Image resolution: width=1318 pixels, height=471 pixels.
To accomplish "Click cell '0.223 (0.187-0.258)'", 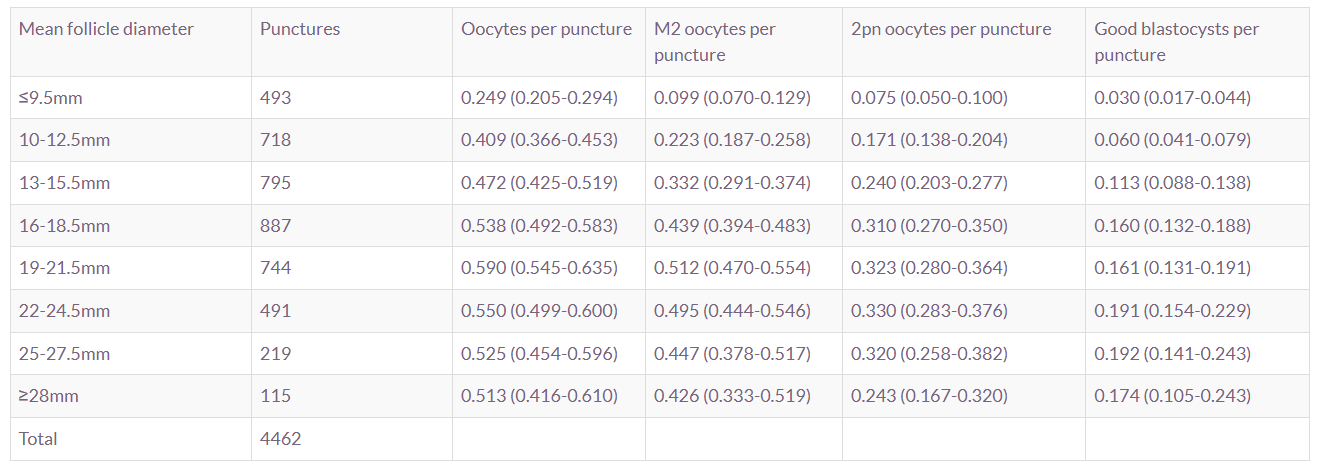I will pyautogui.click(x=732, y=140).
